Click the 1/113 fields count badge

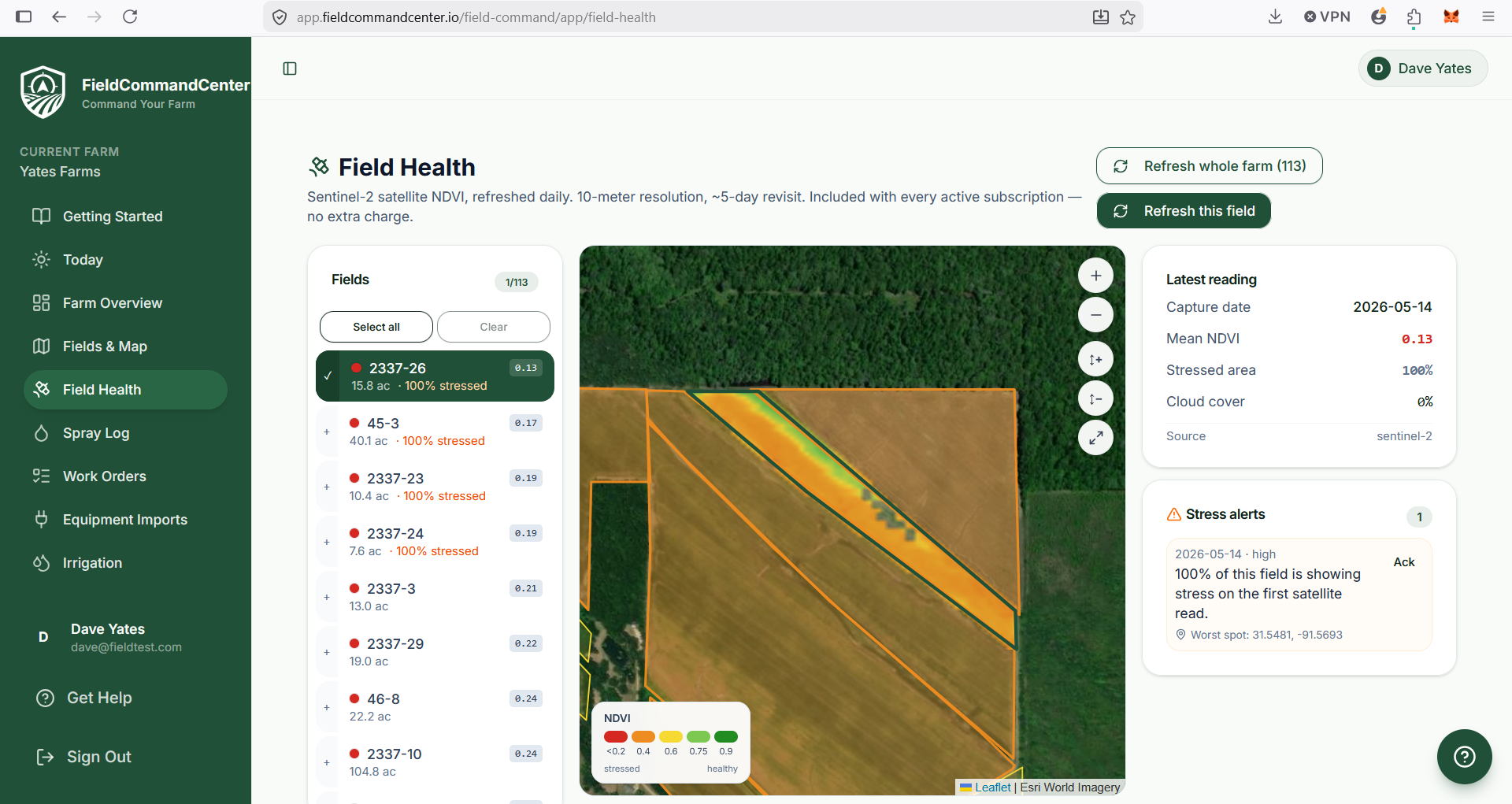517,282
